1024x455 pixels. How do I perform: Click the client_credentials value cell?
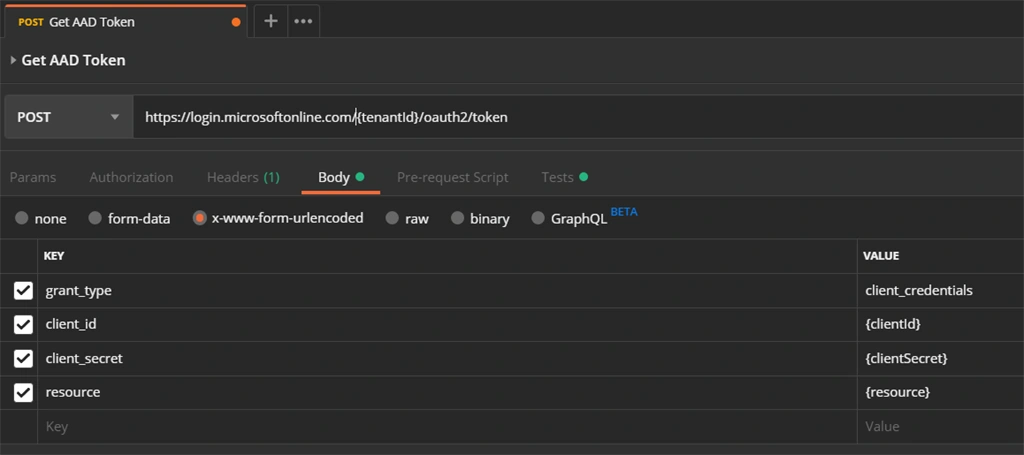940,290
